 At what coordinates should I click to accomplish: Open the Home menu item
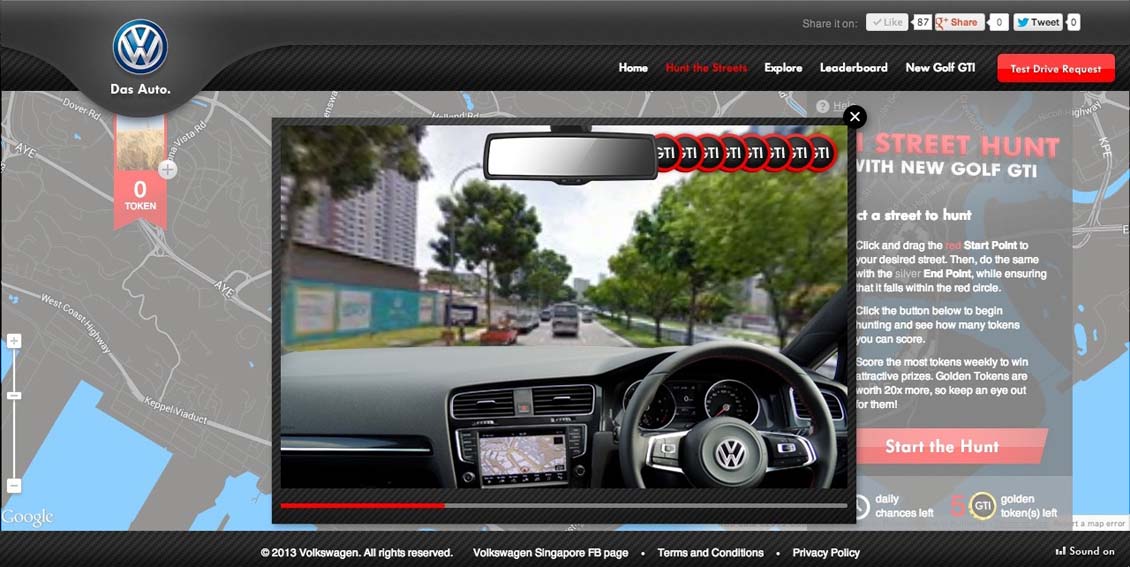[633, 68]
